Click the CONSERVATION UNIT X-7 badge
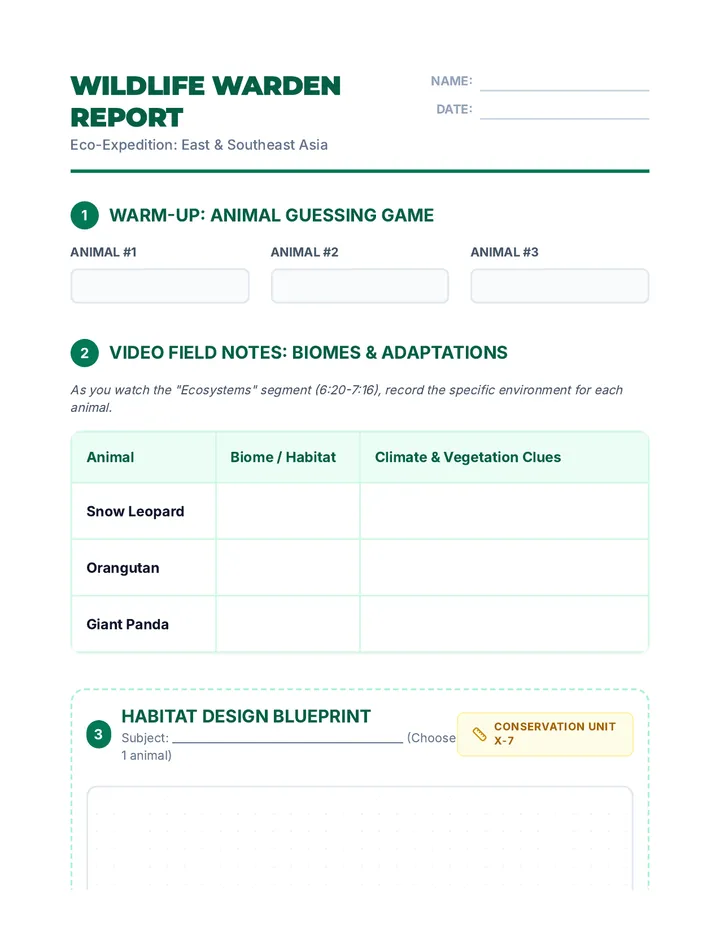This screenshot has width=720, height=932. 545,734
